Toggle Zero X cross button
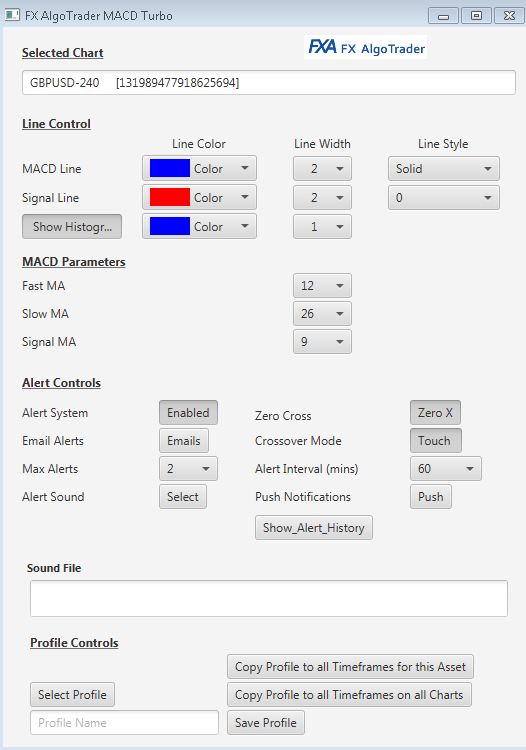Viewport: 526px width, 750px height. tap(435, 413)
